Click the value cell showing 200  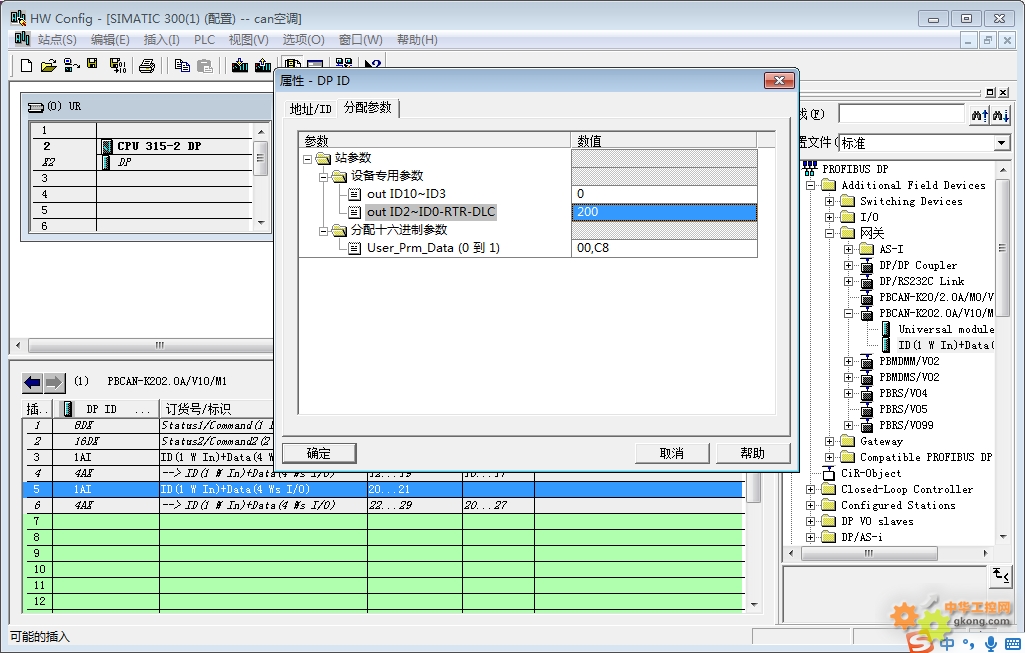(x=664, y=212)
